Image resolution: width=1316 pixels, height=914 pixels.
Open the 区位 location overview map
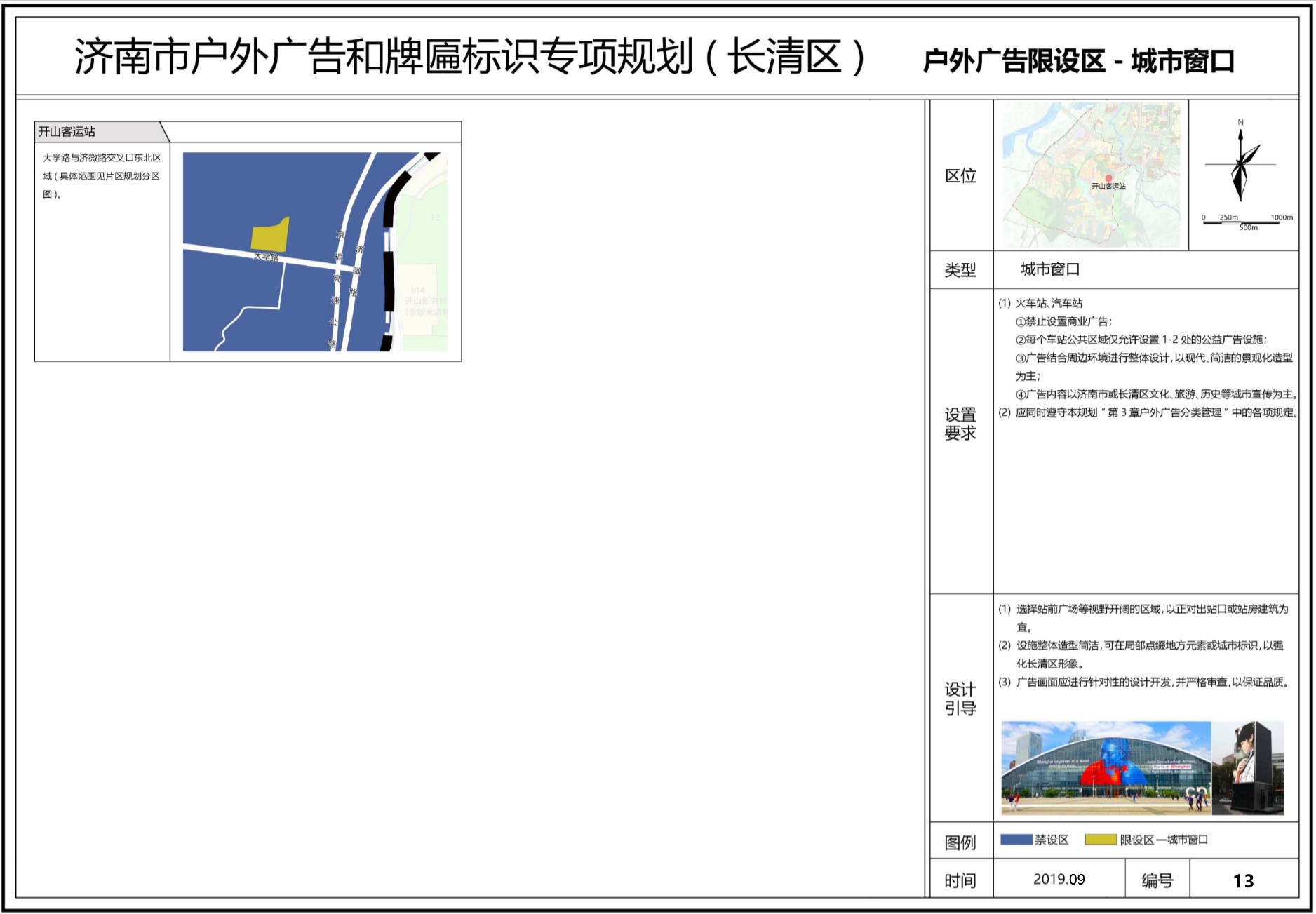pos(1091,174)
